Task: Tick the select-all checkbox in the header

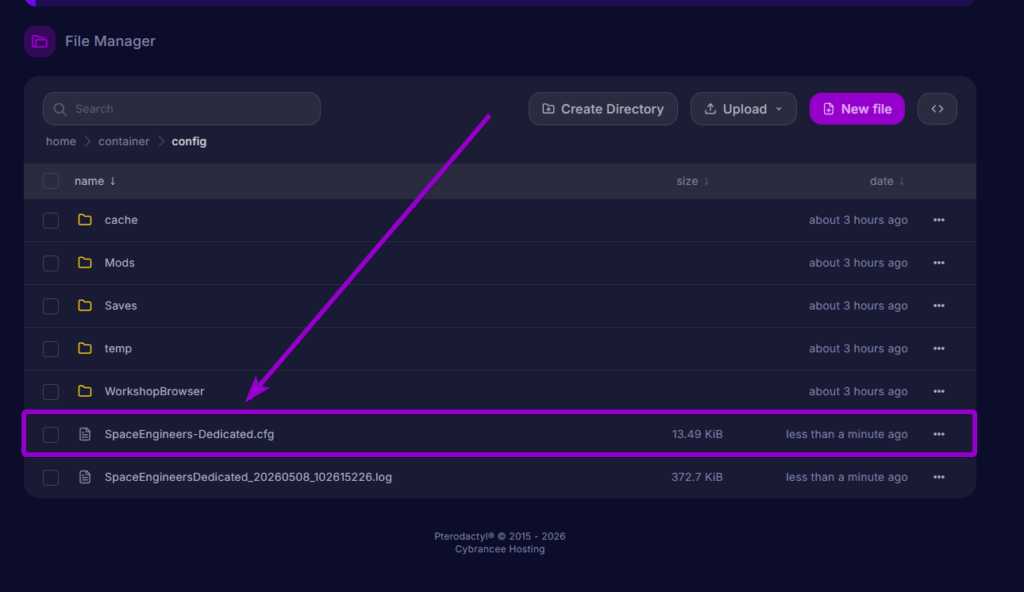Action: pos(50,181)
